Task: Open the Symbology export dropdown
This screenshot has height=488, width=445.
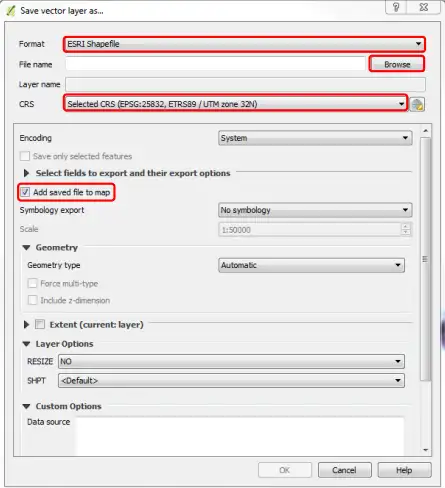Action: (315, 210)
